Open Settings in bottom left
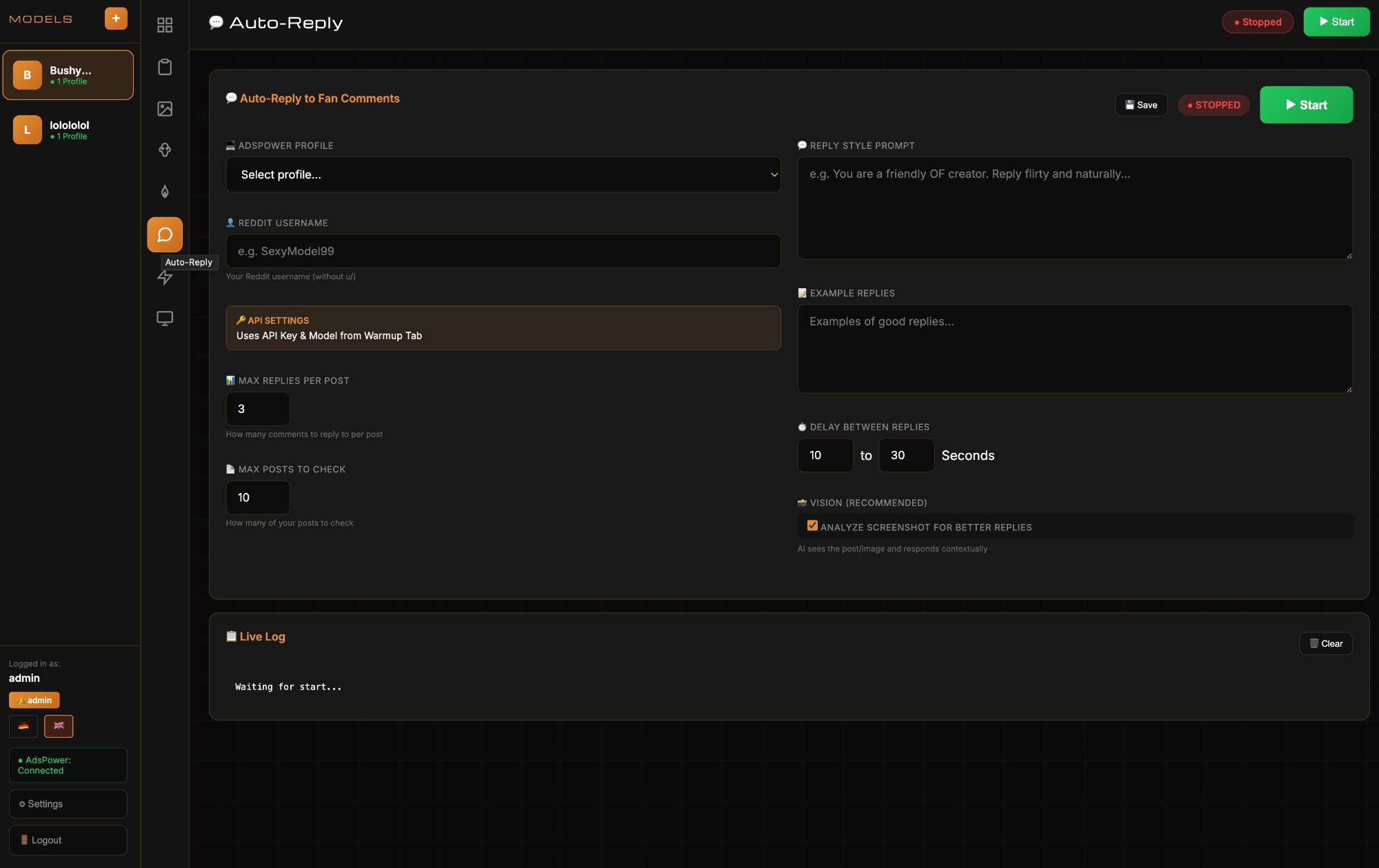Viewport: 1379px width, 868px height. pyautogui.click(x=68, y=805)
